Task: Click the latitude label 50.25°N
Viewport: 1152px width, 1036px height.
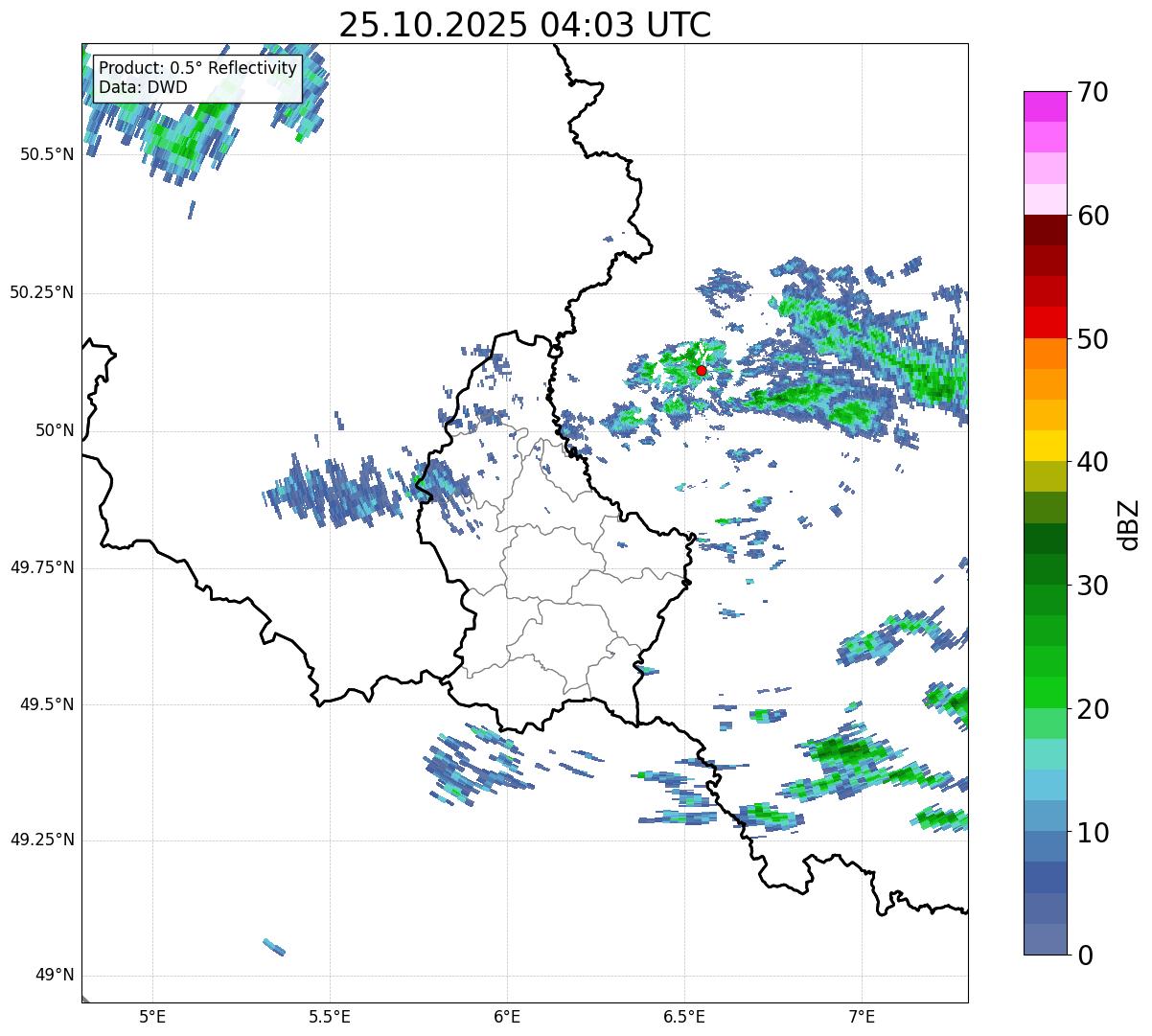Action: 42,292
